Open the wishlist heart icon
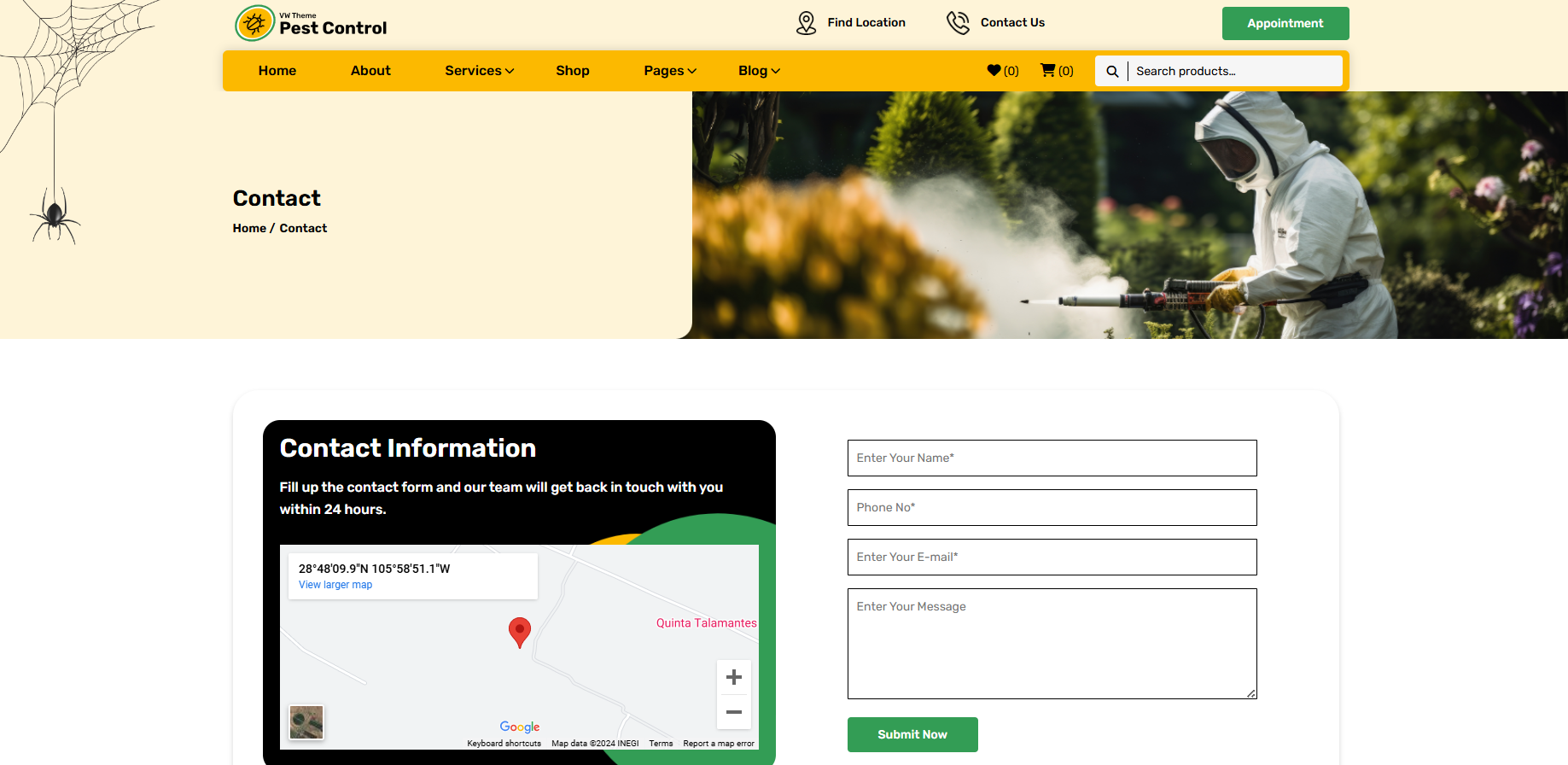The height and width of the screenshot is (765, 1568). coord(994,71)
